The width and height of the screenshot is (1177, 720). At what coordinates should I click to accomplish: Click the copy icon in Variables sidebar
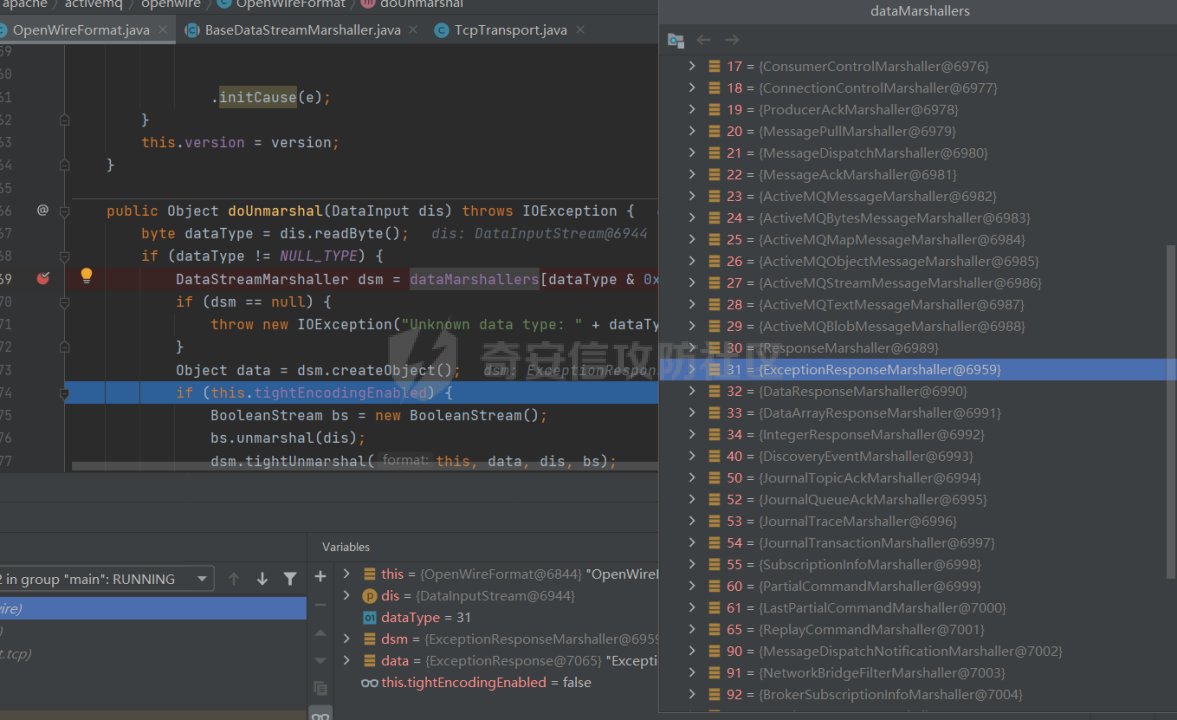tap(321, 688)
